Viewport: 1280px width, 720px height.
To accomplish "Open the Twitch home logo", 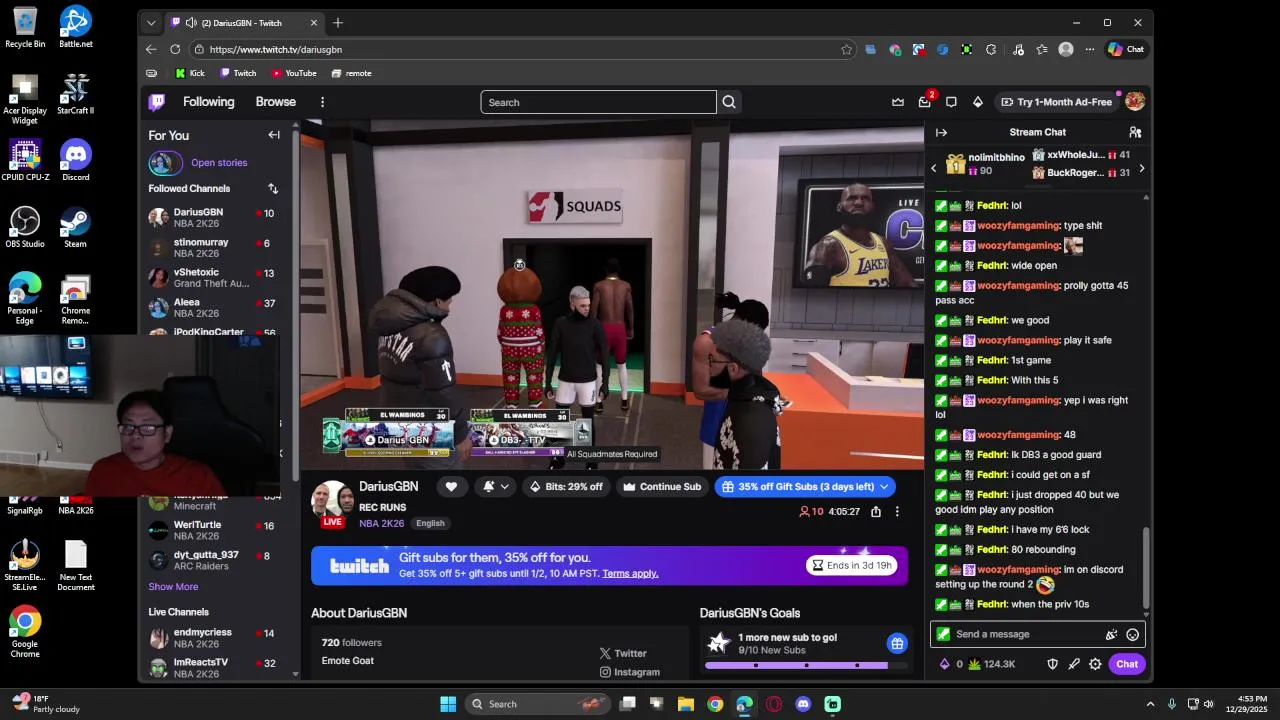I will [x=157, y=102].
